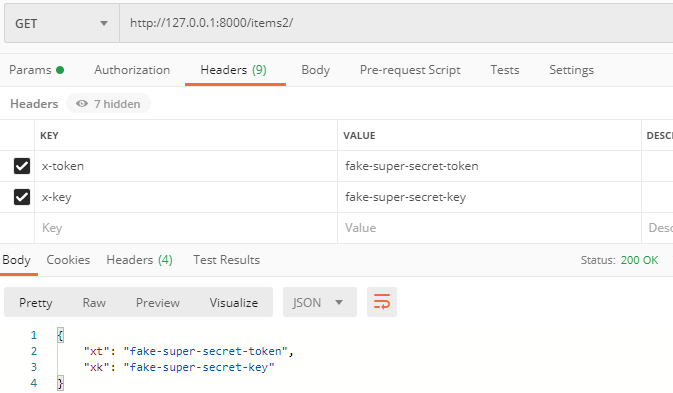673x393 pixels.
Task: Click the green Params indicator dot
Action: pyautogui.click(x=60, y=70)
